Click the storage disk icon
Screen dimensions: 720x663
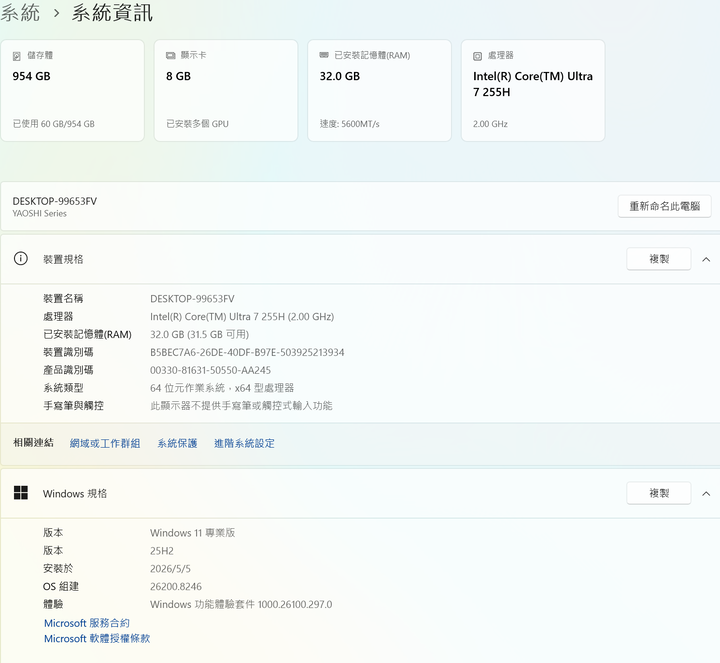tap(17, 56)
